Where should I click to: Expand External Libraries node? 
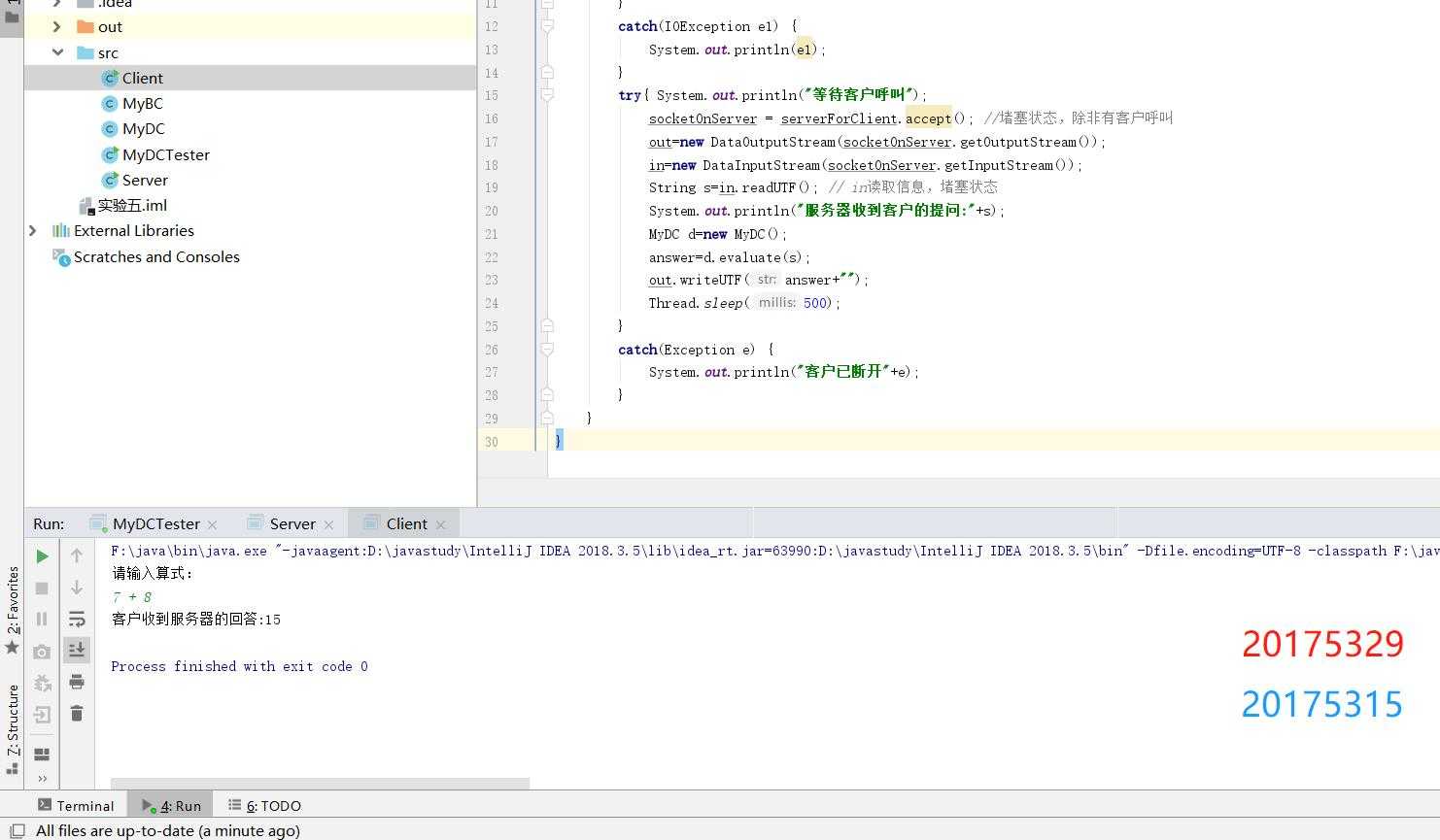coord(32,230)
